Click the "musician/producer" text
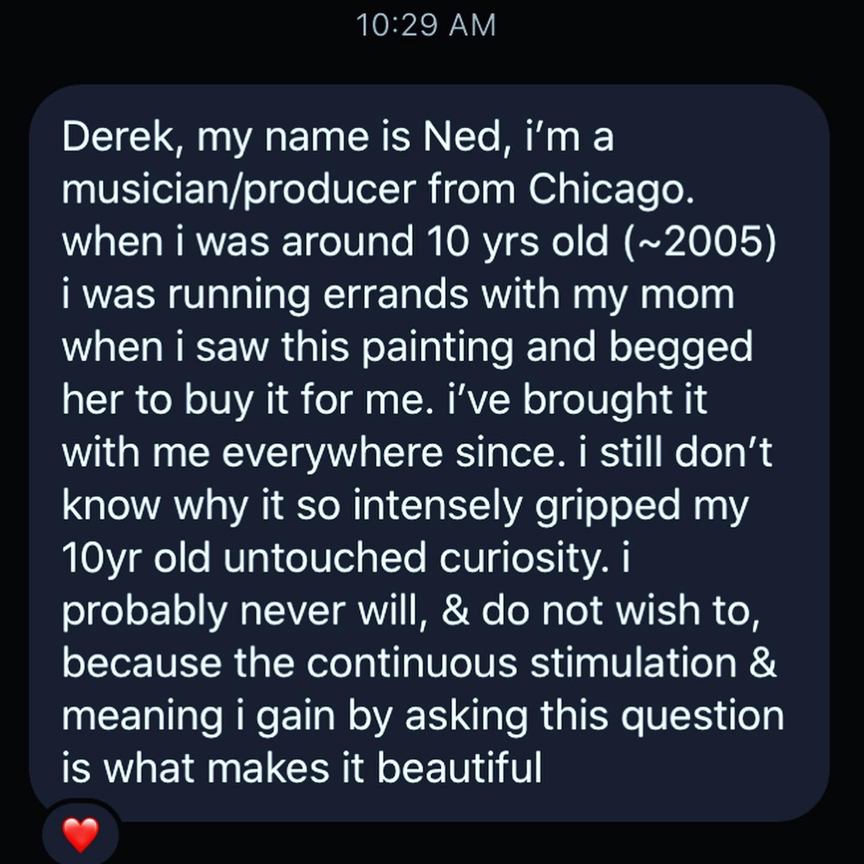Image resolution: width=864 pixels, height=864 pixels. (239, 190)
